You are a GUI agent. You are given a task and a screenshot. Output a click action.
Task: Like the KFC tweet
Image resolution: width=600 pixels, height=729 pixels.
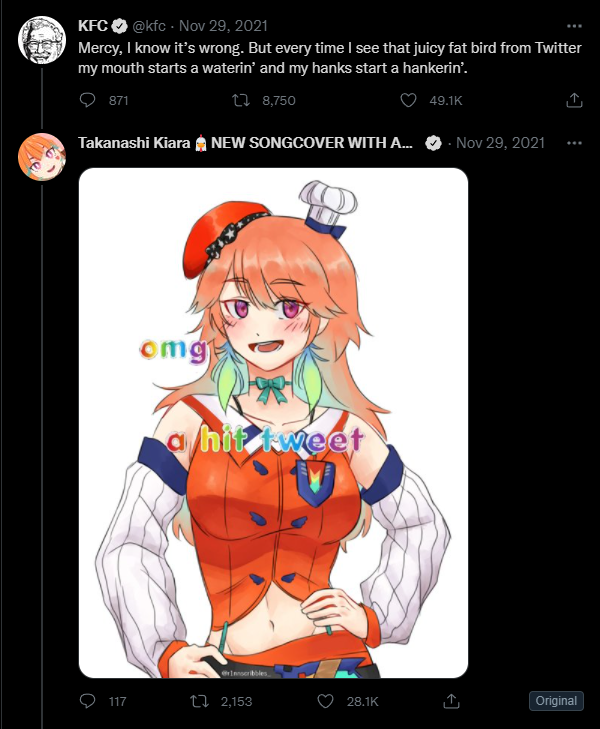point(409,100)
